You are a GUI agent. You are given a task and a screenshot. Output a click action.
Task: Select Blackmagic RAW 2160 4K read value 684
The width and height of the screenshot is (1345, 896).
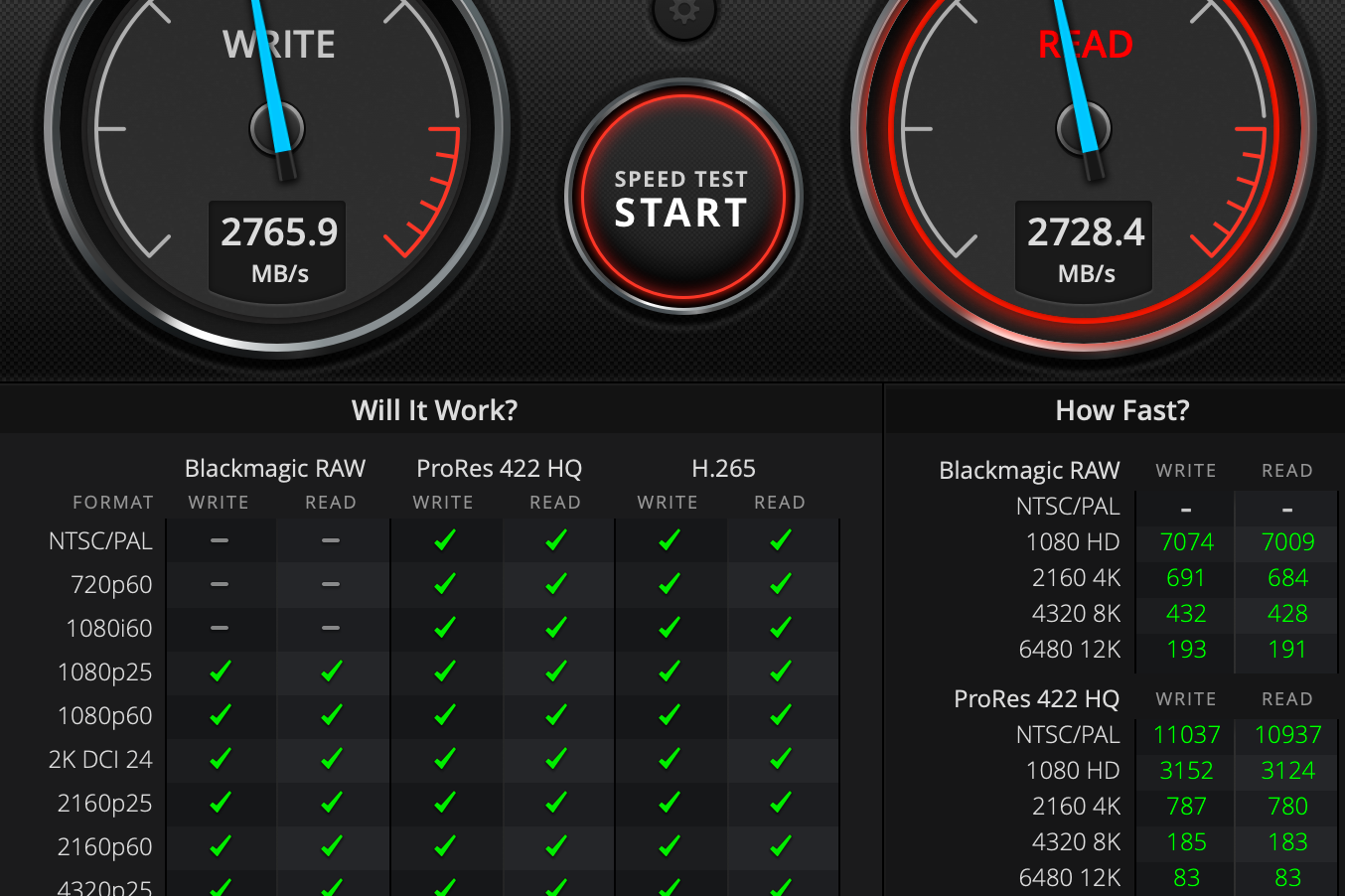1287,578
